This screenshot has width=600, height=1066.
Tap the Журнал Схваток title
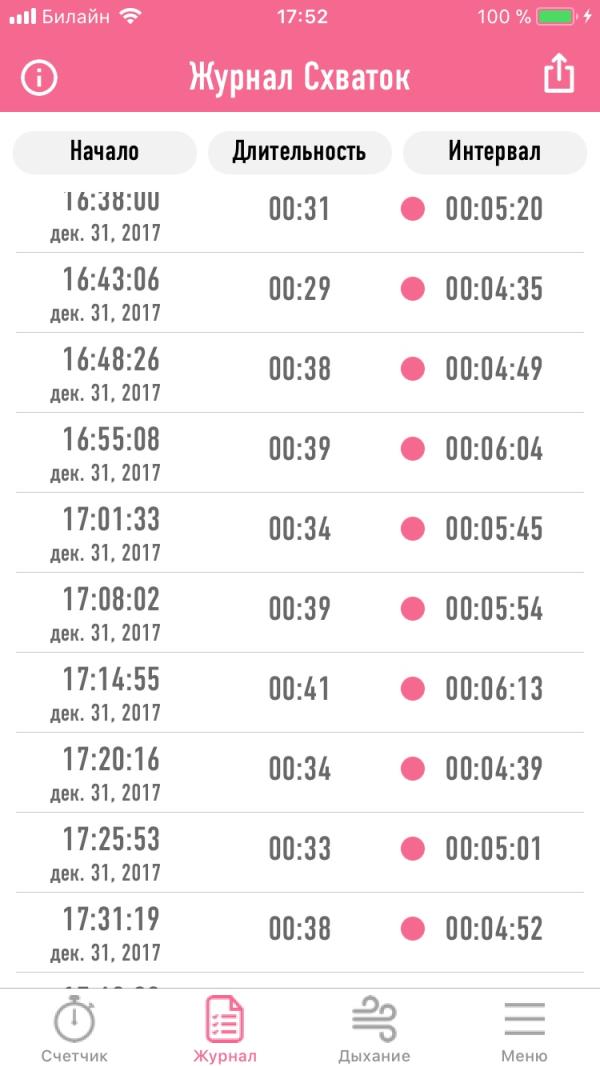click(300, 78)
